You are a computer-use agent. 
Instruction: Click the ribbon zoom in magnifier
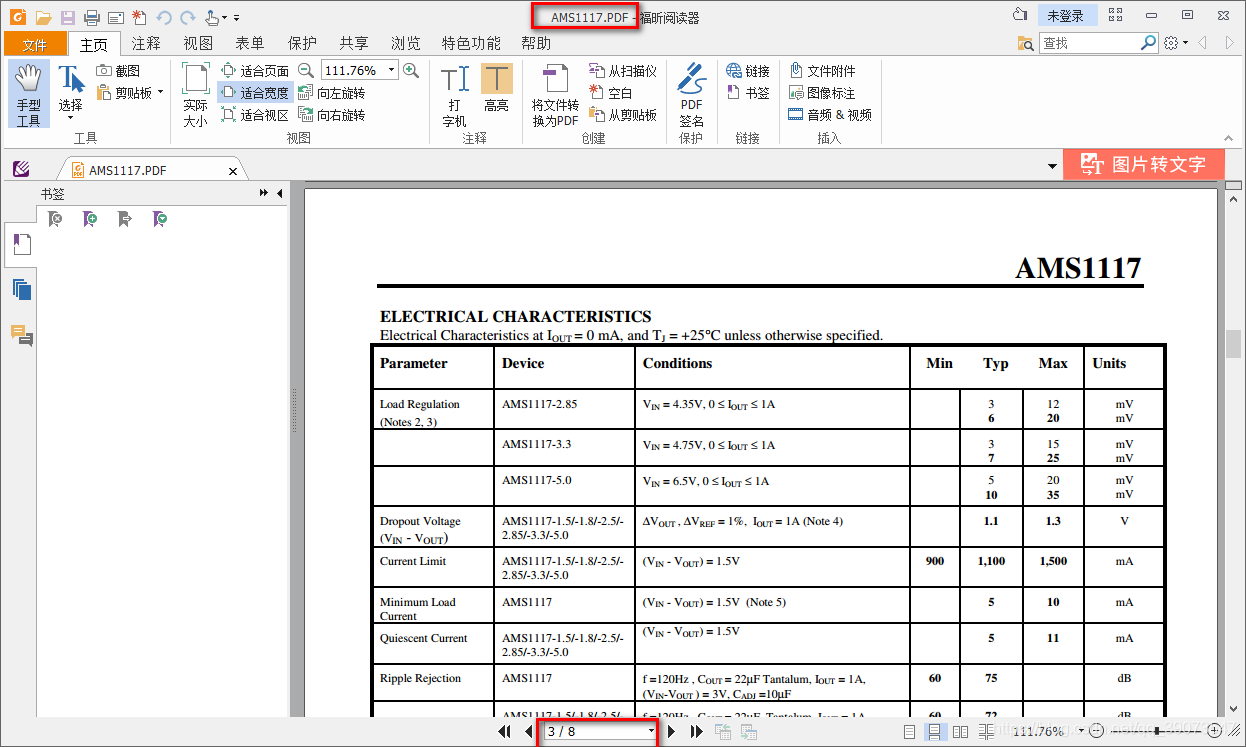point(411,71)
